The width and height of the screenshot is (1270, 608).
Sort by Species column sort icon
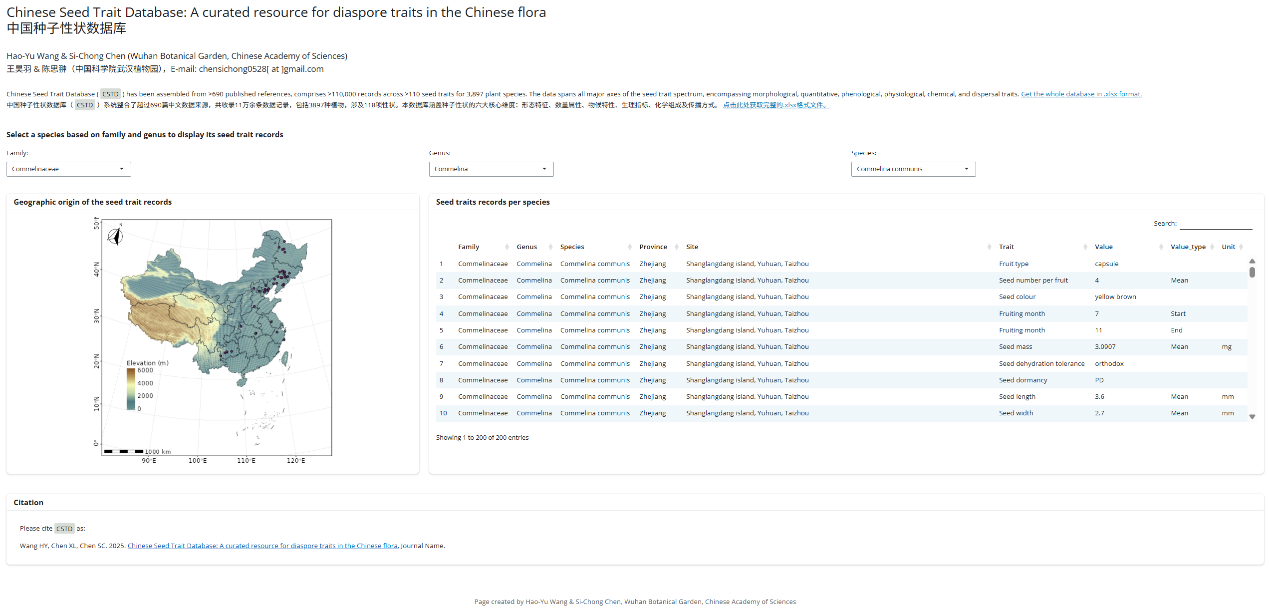(627, 247)
